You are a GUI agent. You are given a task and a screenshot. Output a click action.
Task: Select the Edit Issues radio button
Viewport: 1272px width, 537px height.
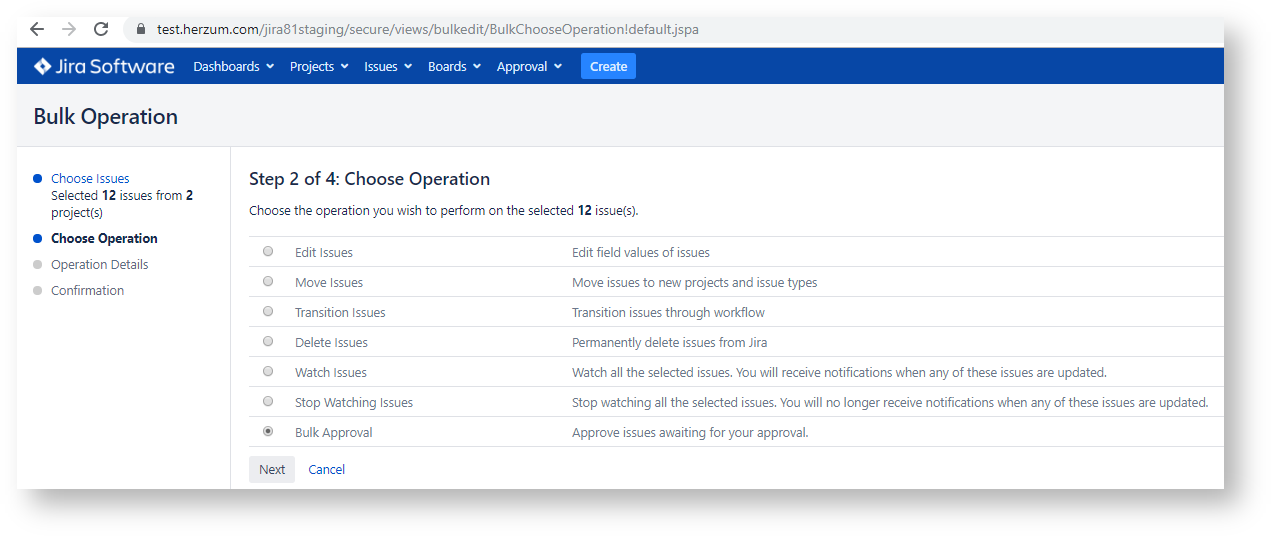[x=268, y=252]
